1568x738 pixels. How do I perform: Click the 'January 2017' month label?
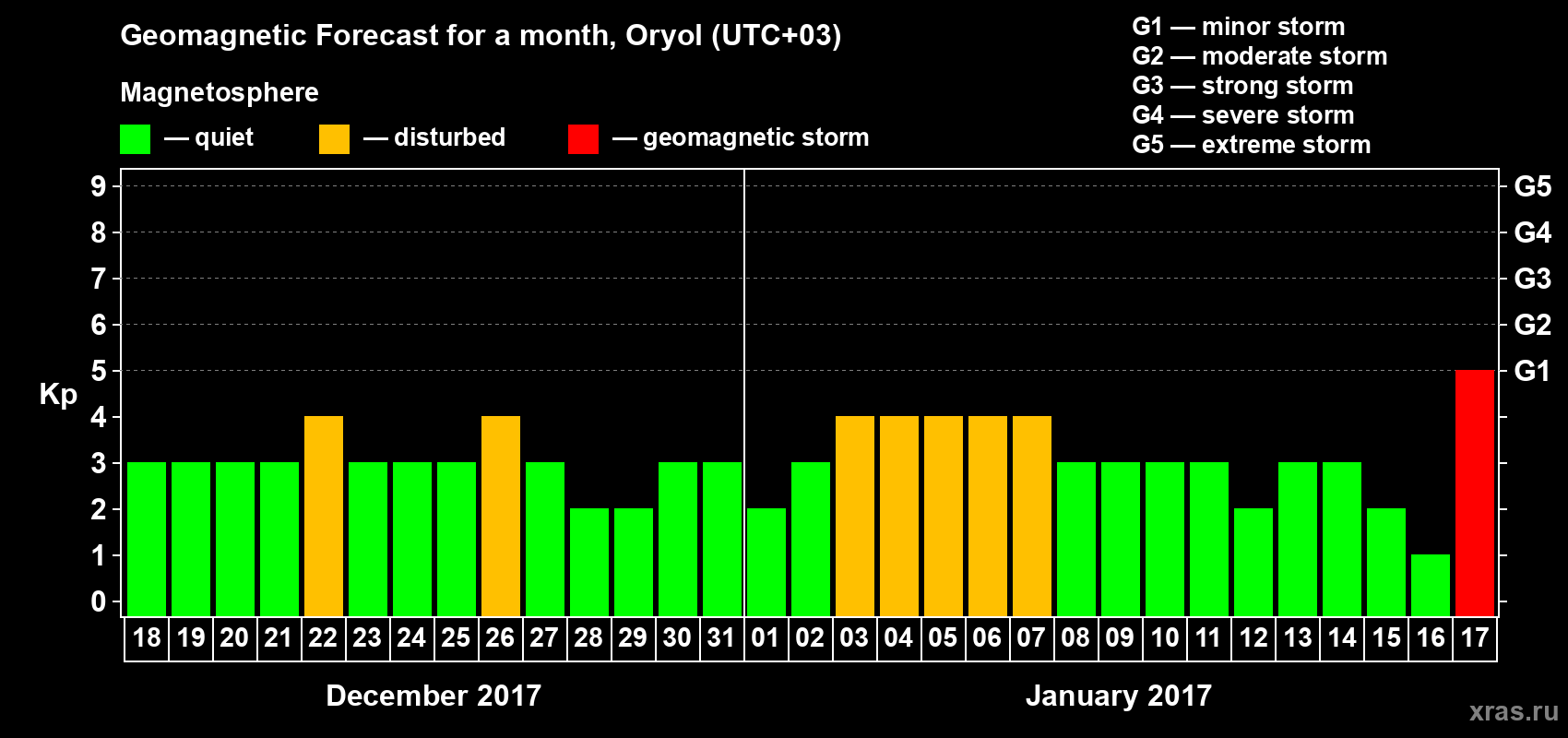(x=1119, y=696)
